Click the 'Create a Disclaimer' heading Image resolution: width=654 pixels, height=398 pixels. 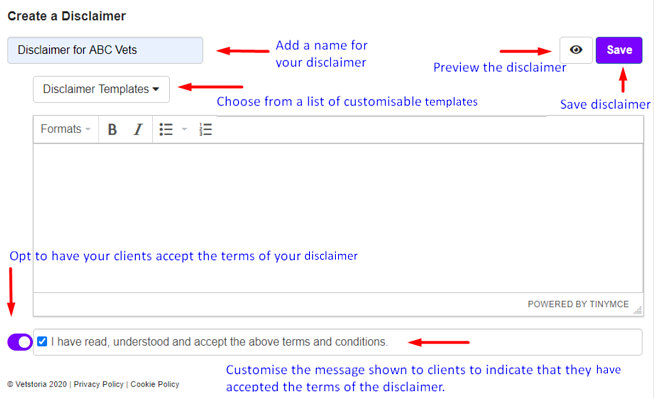67,16
